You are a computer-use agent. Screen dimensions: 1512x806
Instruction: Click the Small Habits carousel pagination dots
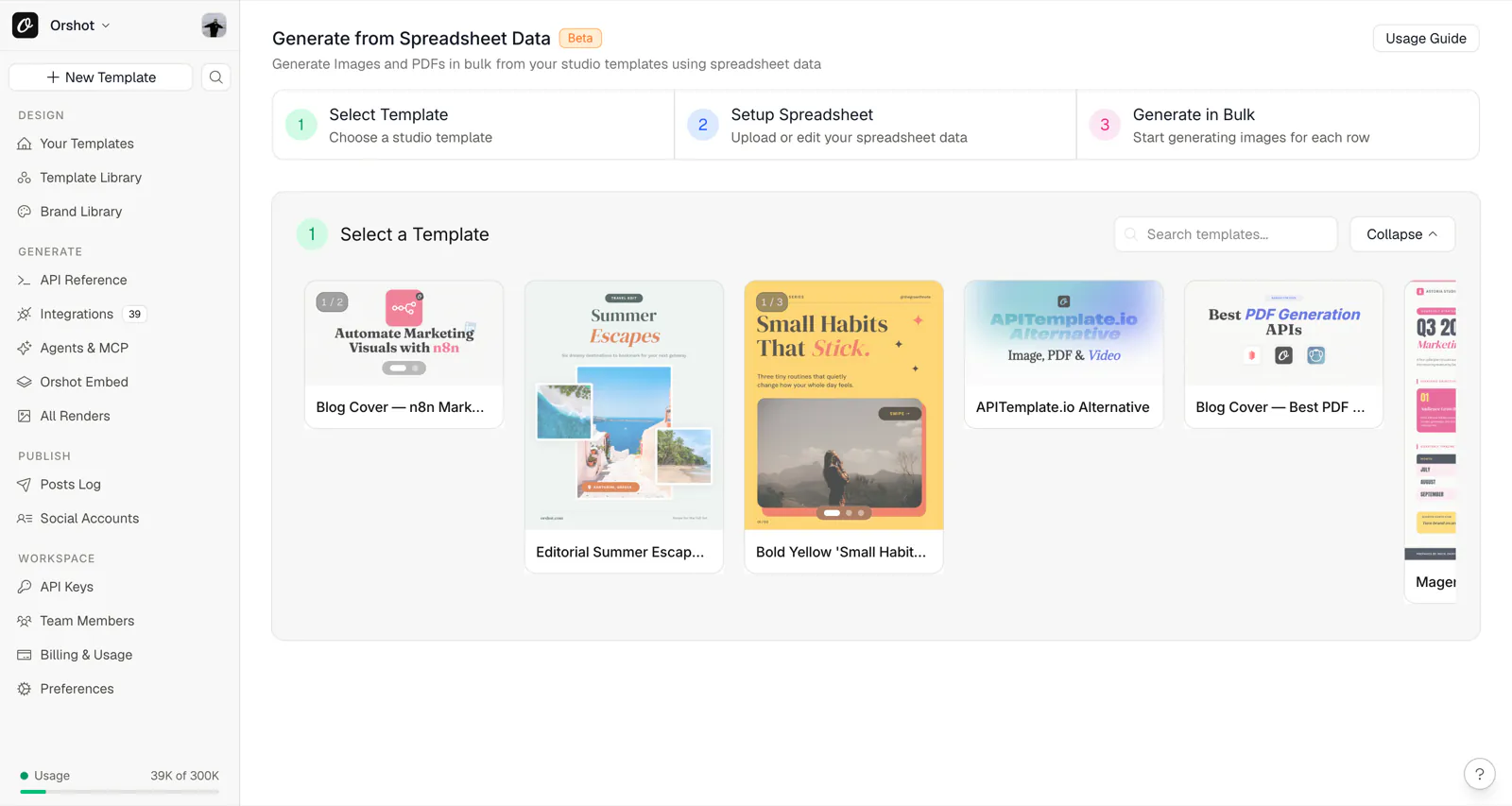pos(844,513)
